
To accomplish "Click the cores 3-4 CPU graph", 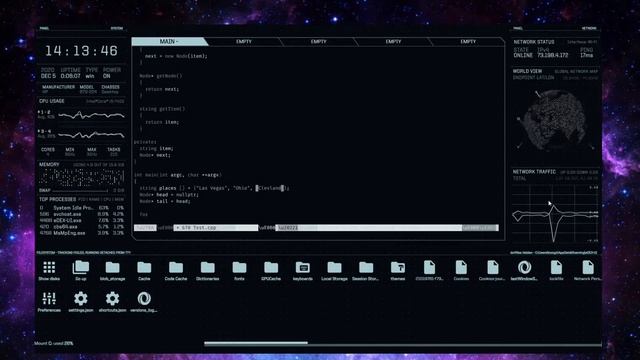I will [x=91, y=134].
